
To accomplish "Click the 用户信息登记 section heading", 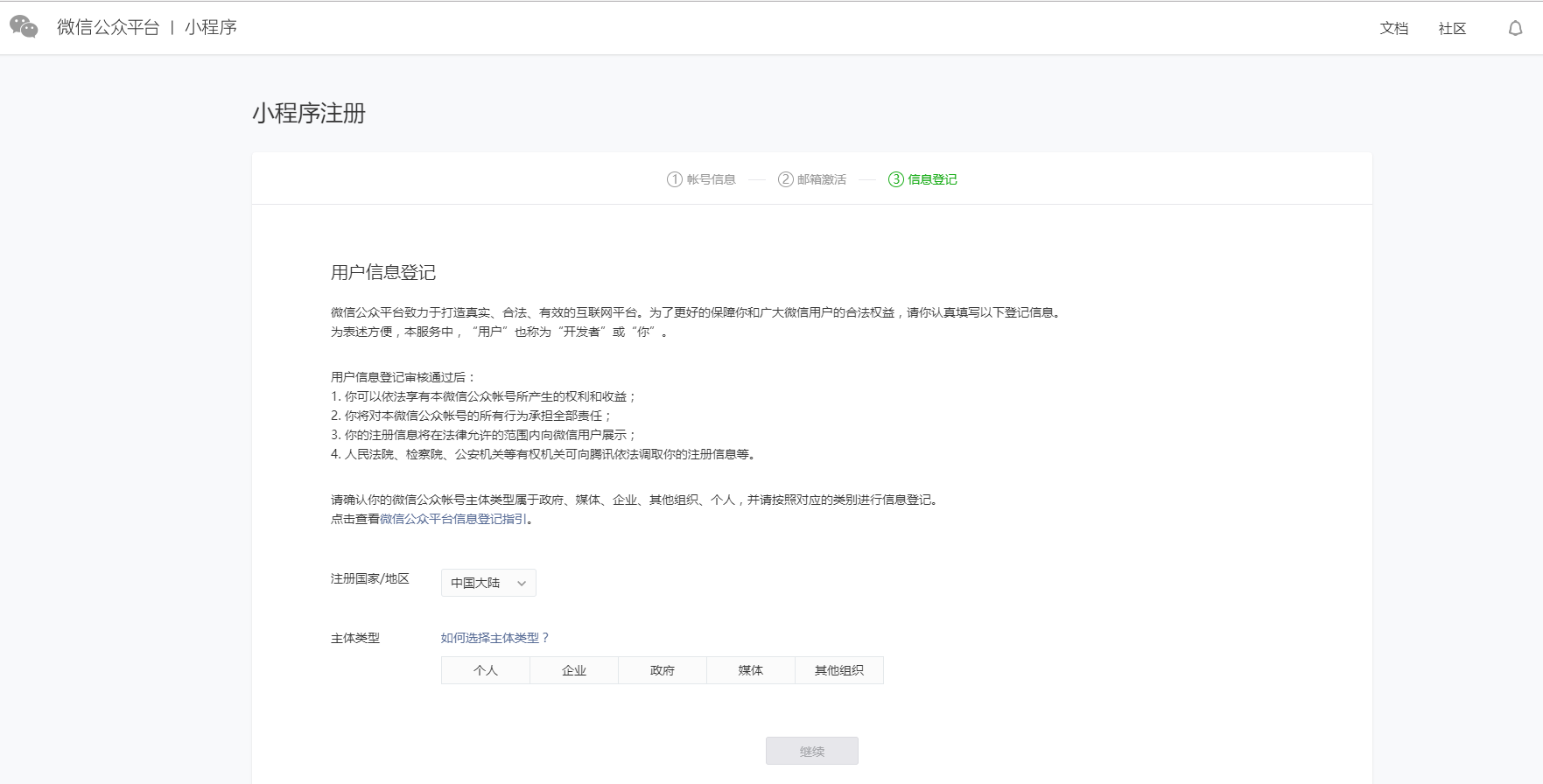I will pyautogui.click(x=383, y=272).
